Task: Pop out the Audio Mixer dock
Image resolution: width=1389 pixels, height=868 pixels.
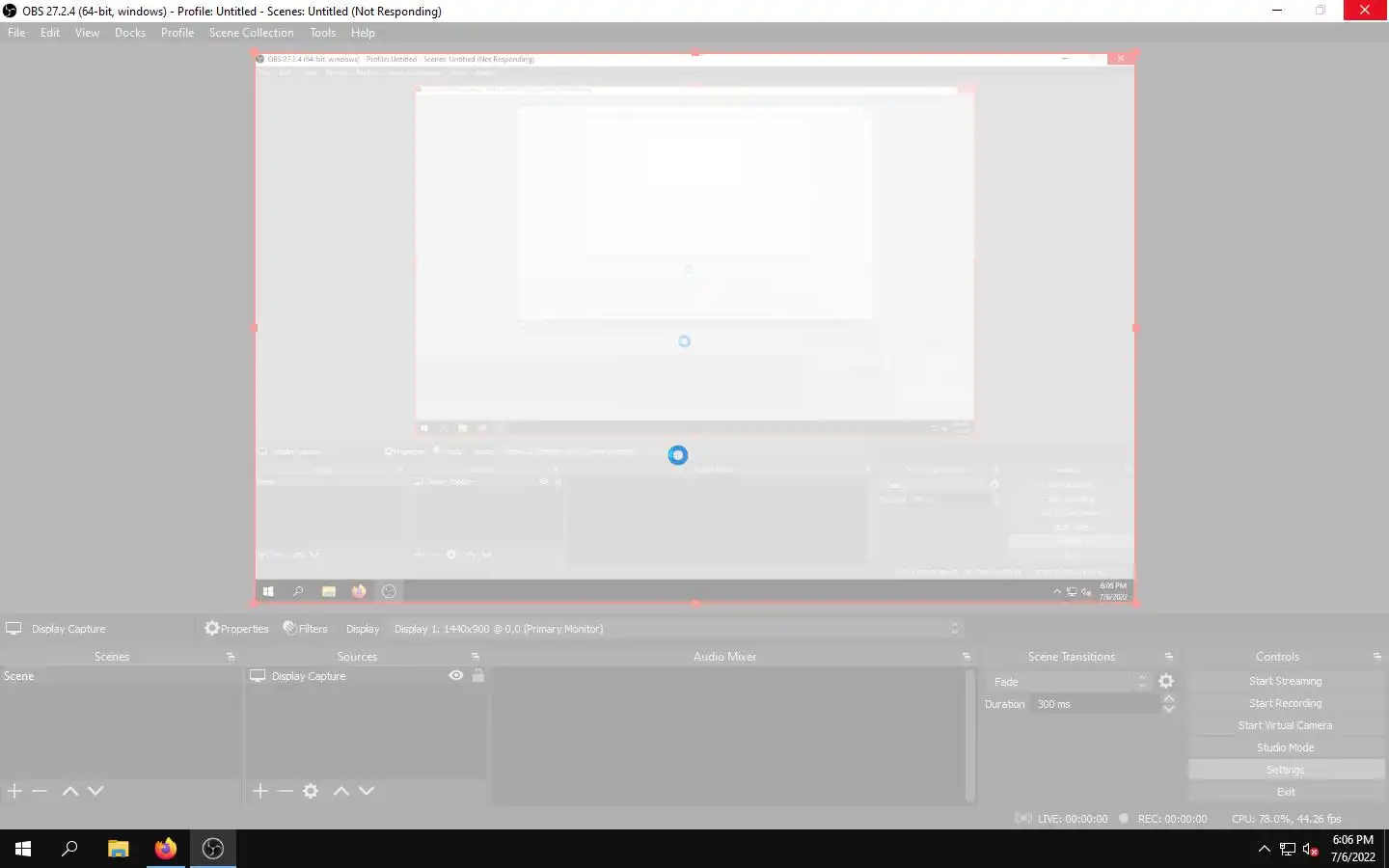Action: coord(967,657)
